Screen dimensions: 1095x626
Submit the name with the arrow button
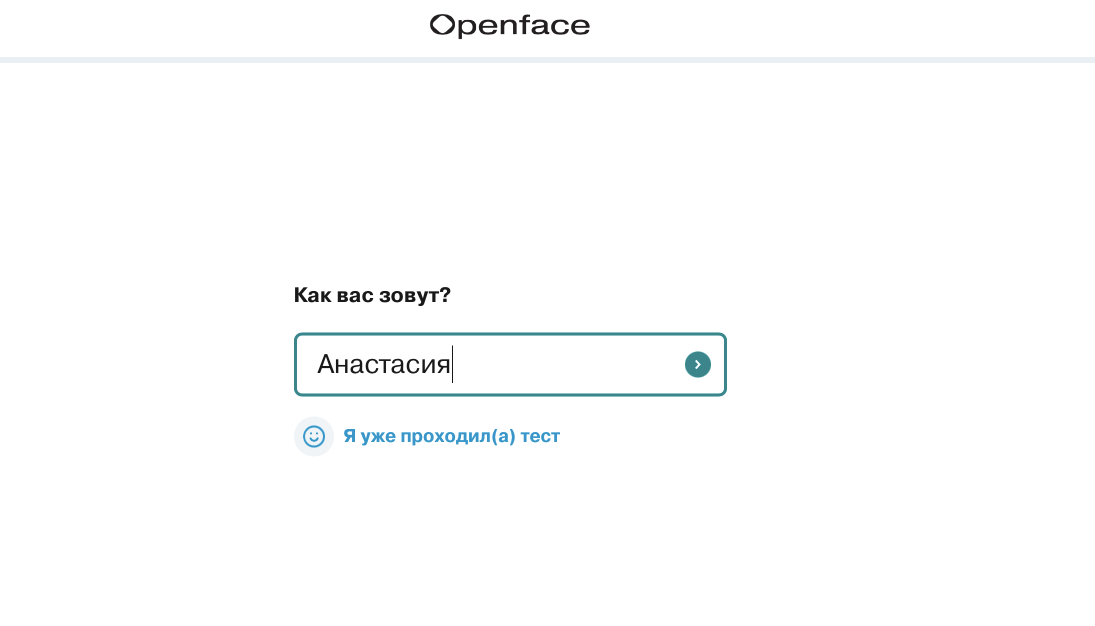pyautogui.click(x=698, y=365)
